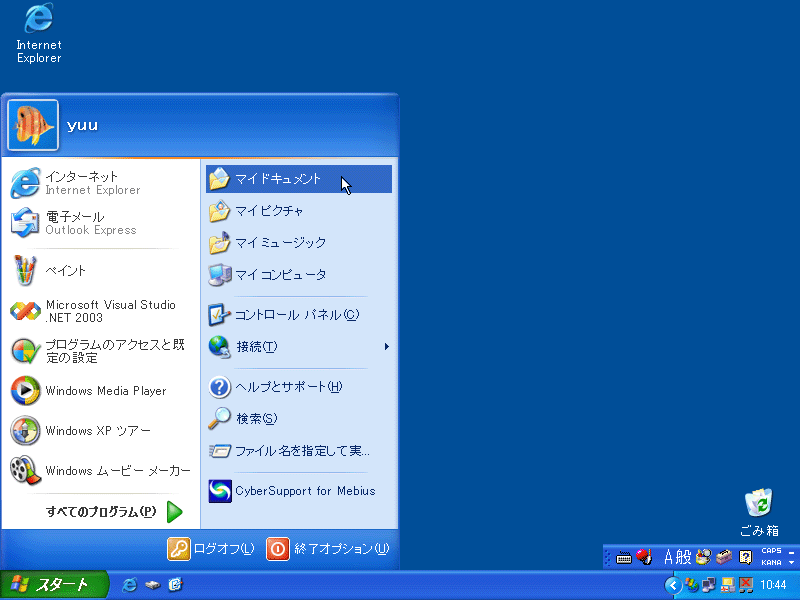This screenshot has height=600, width=800.
Task: Launch CyberSupport for Mebius
Action: (299, 491)
